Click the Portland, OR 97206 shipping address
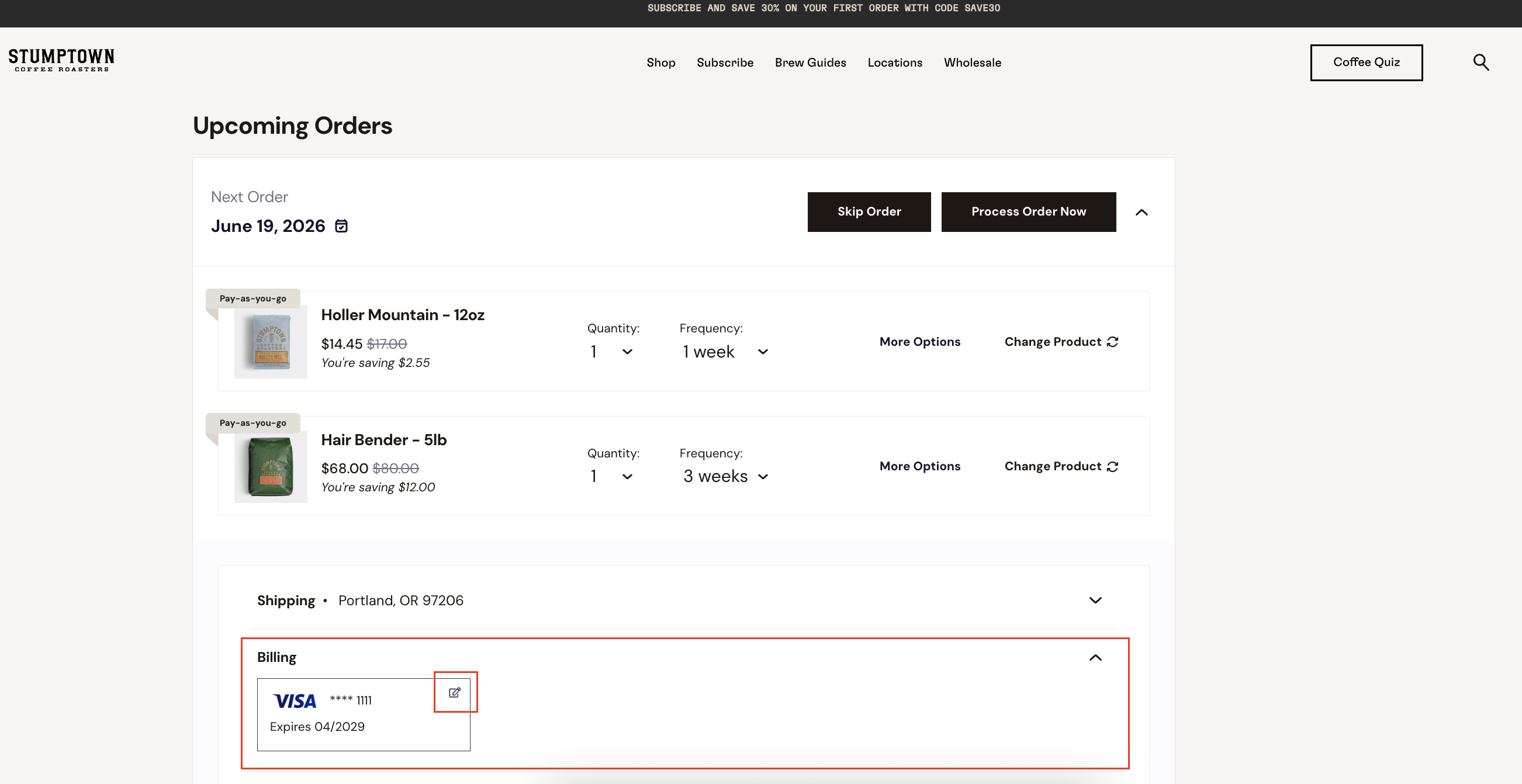Image resolution: width=1522 pixels, height=784 pixels. pos(400,601)
